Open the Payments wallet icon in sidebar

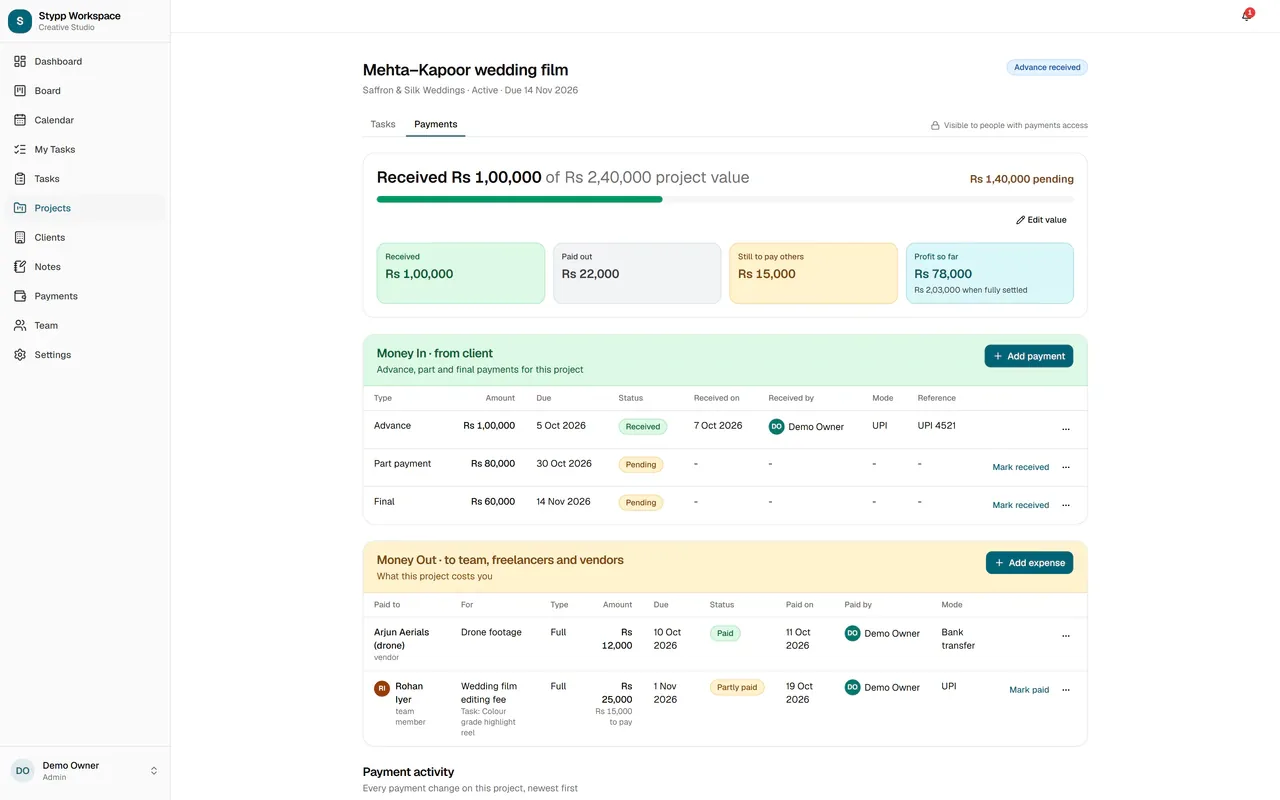pyautogui.click(x=20, y=296)
